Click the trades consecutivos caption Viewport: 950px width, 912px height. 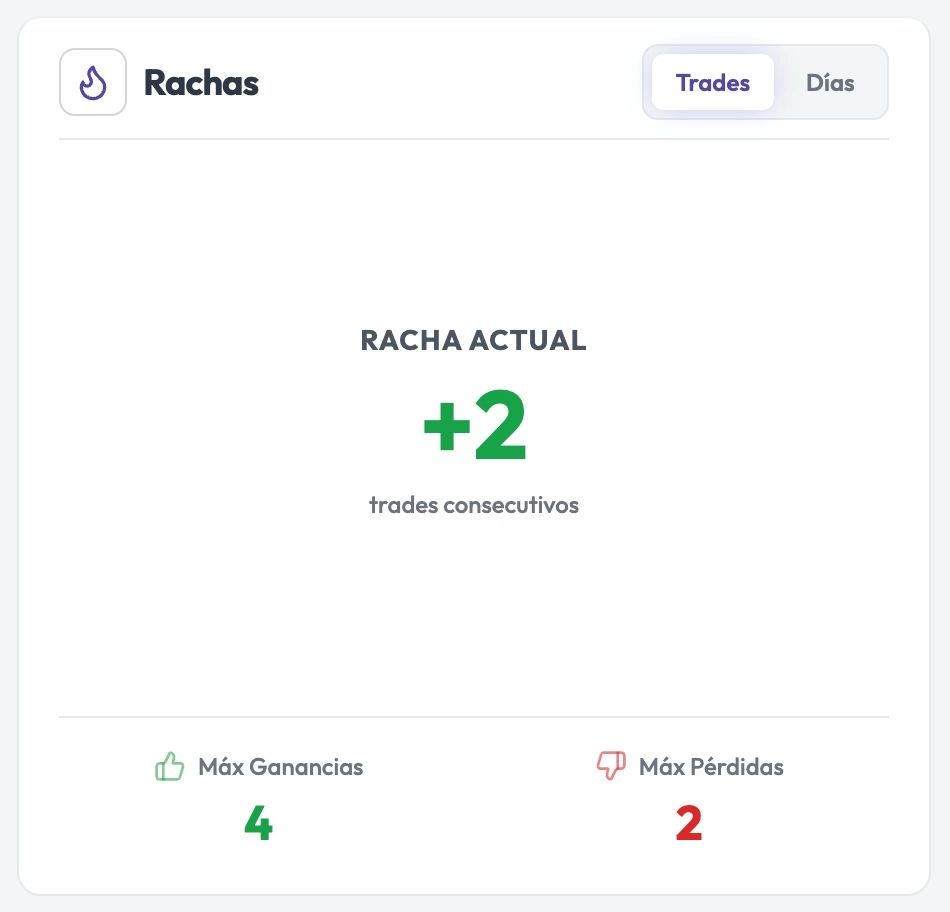474,505
